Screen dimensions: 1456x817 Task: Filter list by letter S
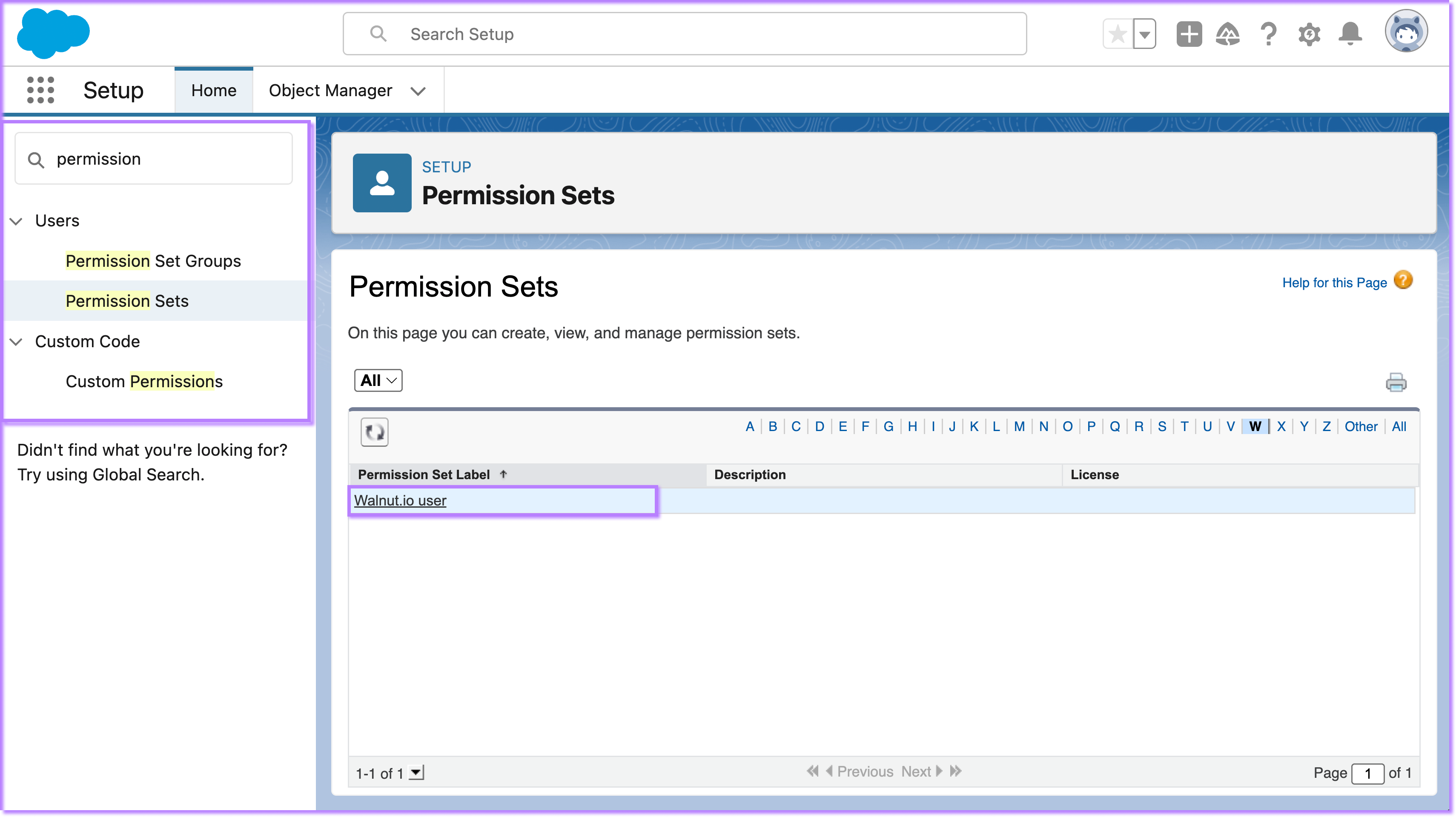1162,426
